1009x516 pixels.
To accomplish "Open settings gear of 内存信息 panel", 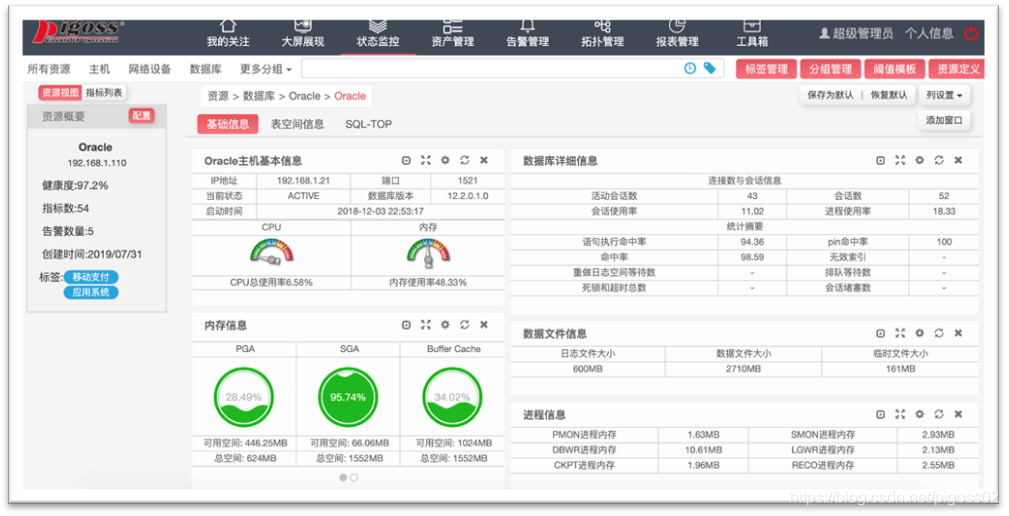I will coord(445,325).
